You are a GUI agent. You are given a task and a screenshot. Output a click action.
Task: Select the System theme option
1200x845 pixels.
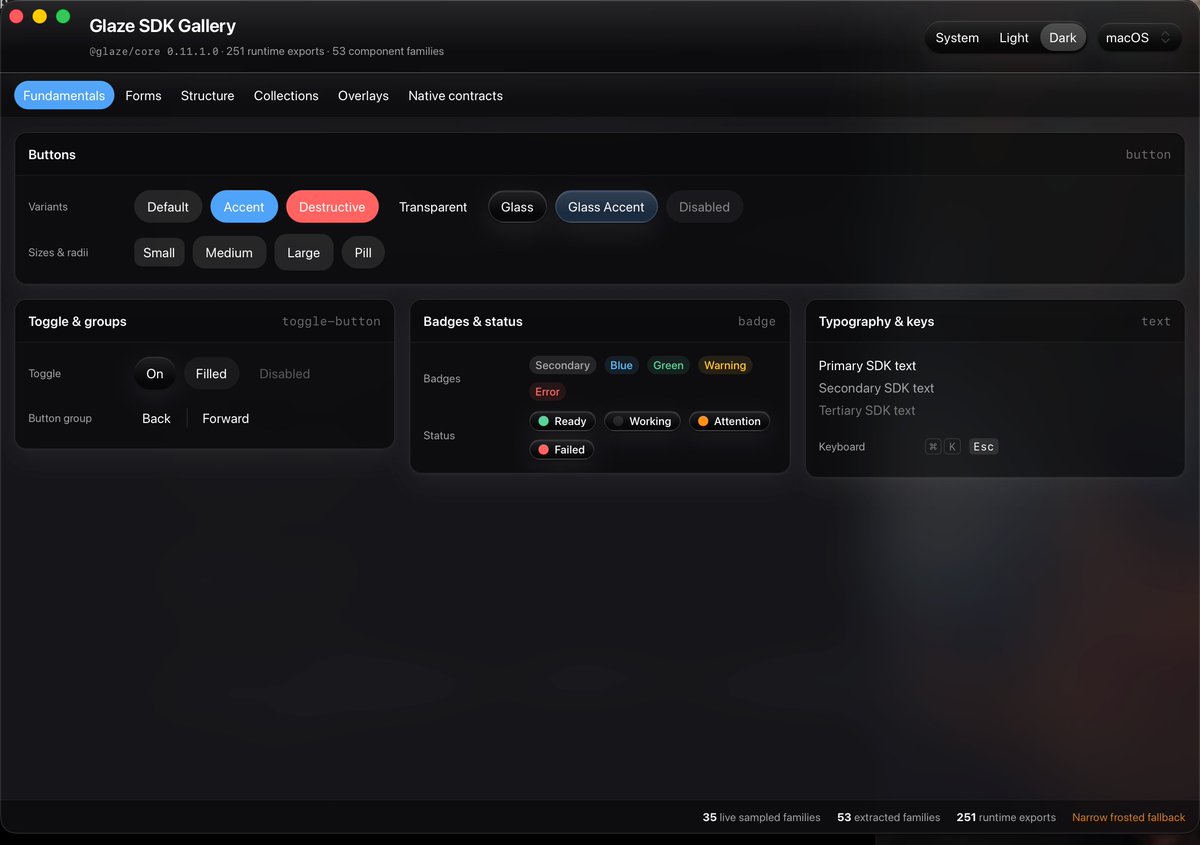(x=957, y=38)
